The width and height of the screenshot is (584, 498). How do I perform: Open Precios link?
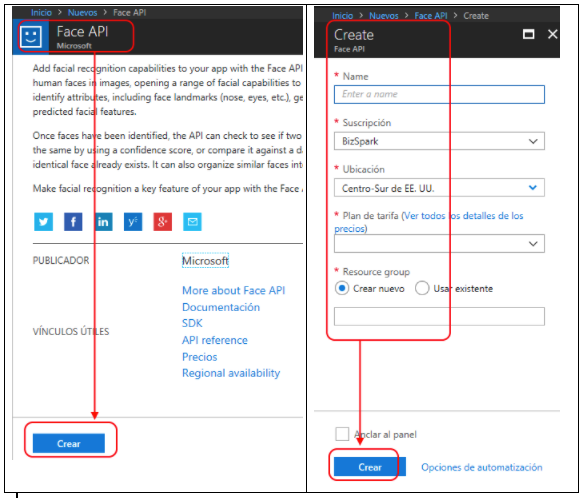[x=200, y=357]
